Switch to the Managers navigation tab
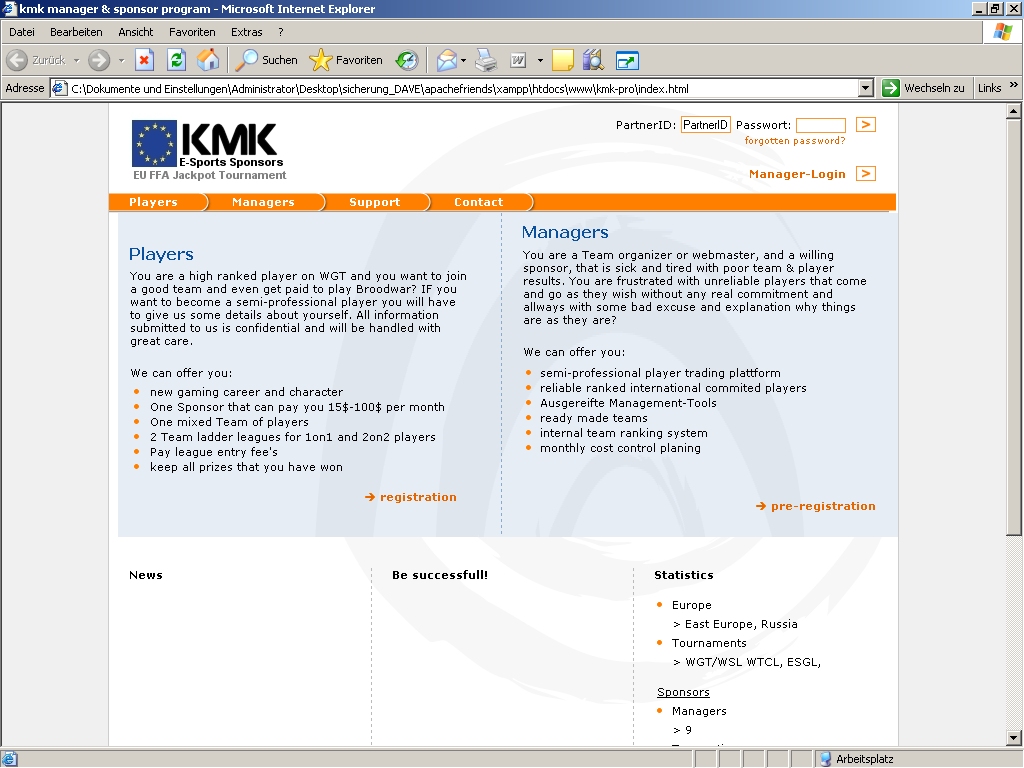The width and height of the screenshot is (1024, 768). [263, 202]
